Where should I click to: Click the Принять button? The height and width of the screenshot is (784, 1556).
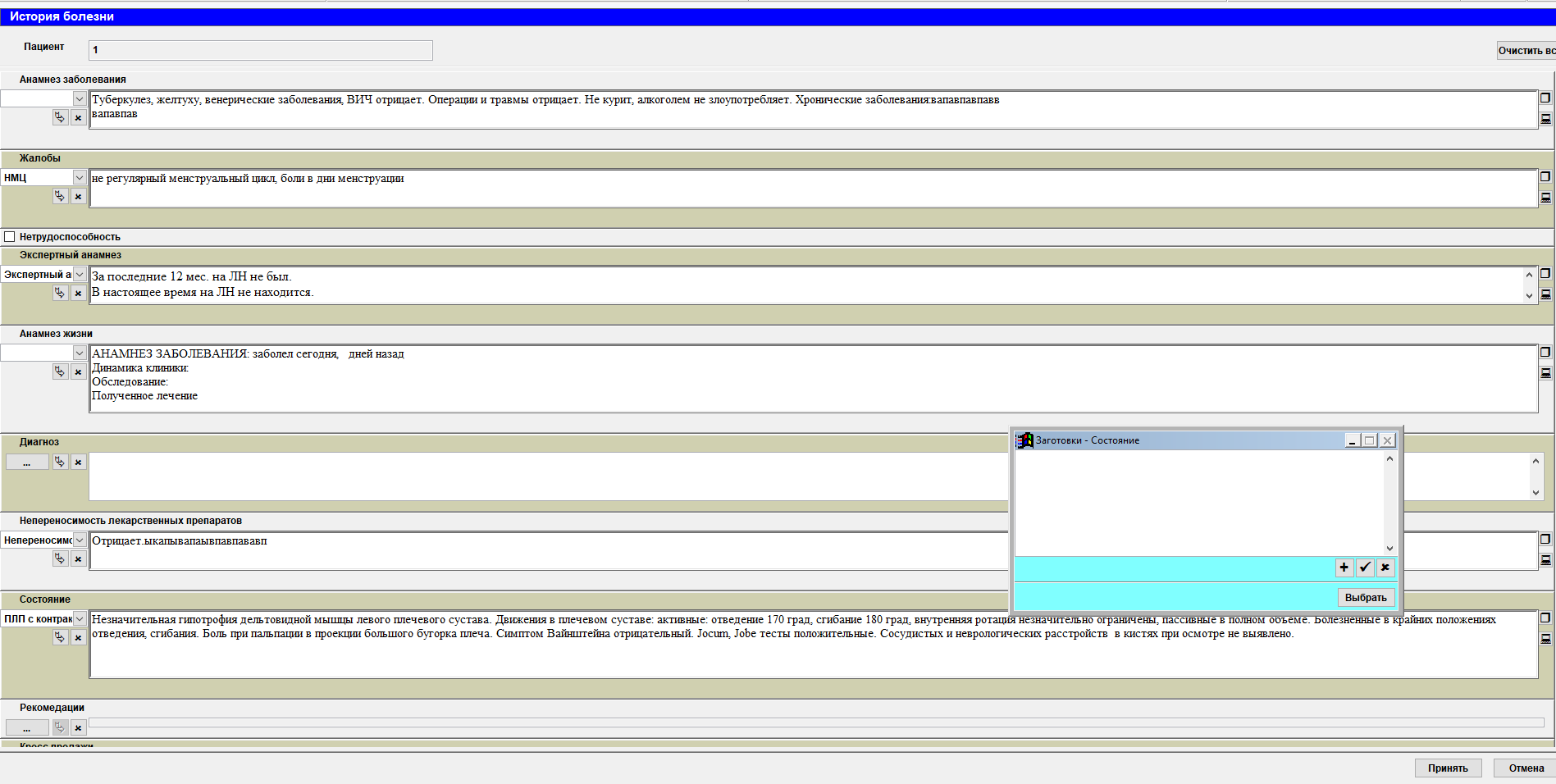point(1447,768)
